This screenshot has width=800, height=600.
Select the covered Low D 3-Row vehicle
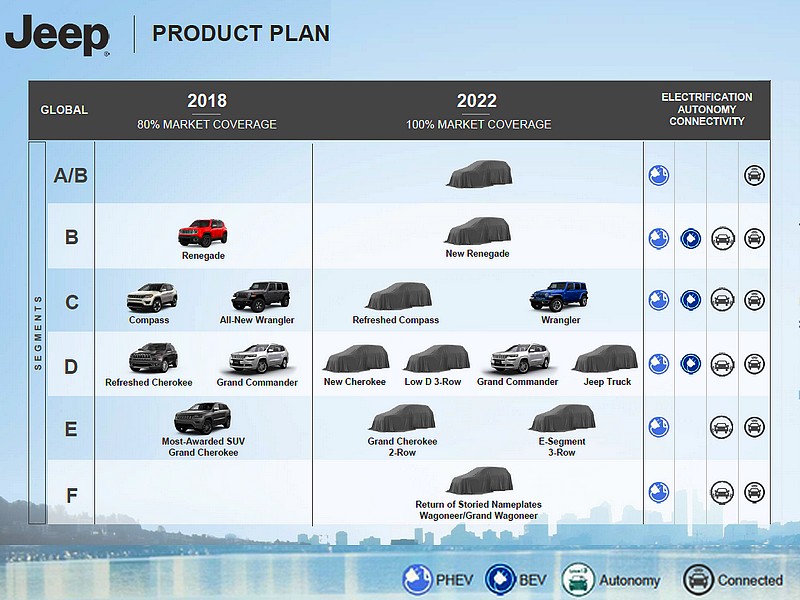point(436,358)
